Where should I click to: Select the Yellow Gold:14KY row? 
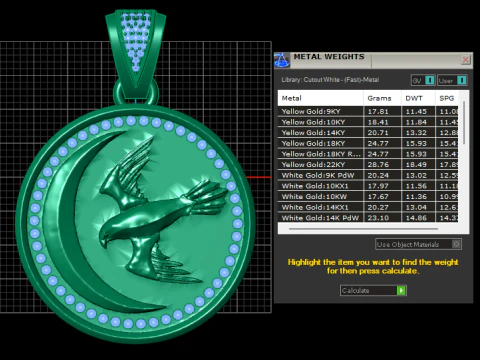tap(368, 133)
